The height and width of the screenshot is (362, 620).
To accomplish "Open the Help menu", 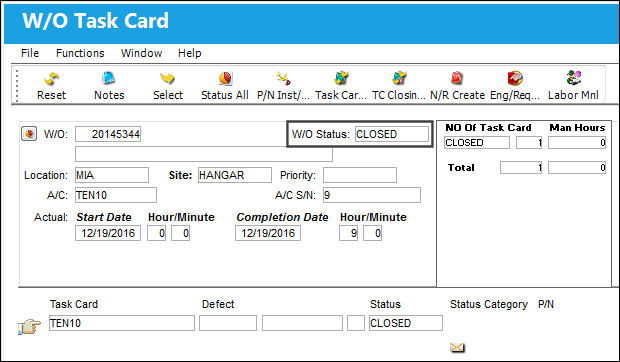I will (x=189, y=53).
